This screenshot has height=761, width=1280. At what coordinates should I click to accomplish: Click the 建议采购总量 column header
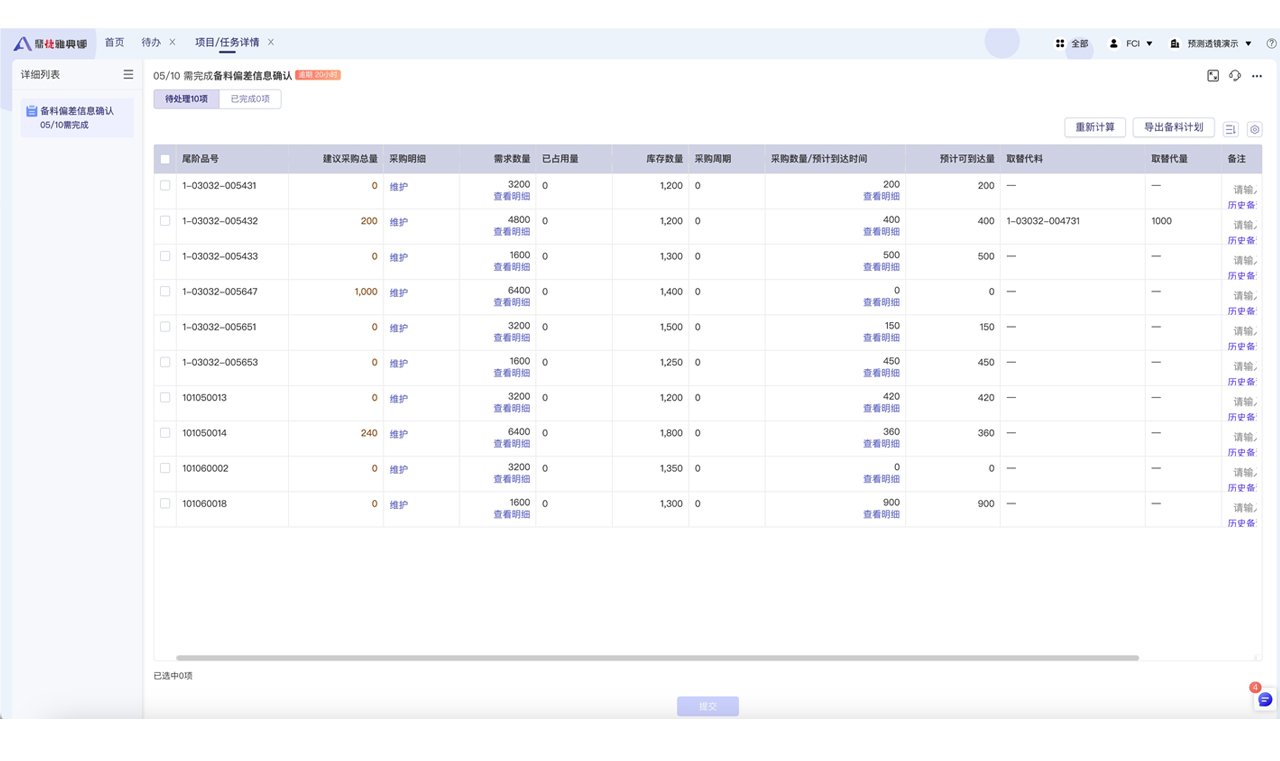(350, 159)
